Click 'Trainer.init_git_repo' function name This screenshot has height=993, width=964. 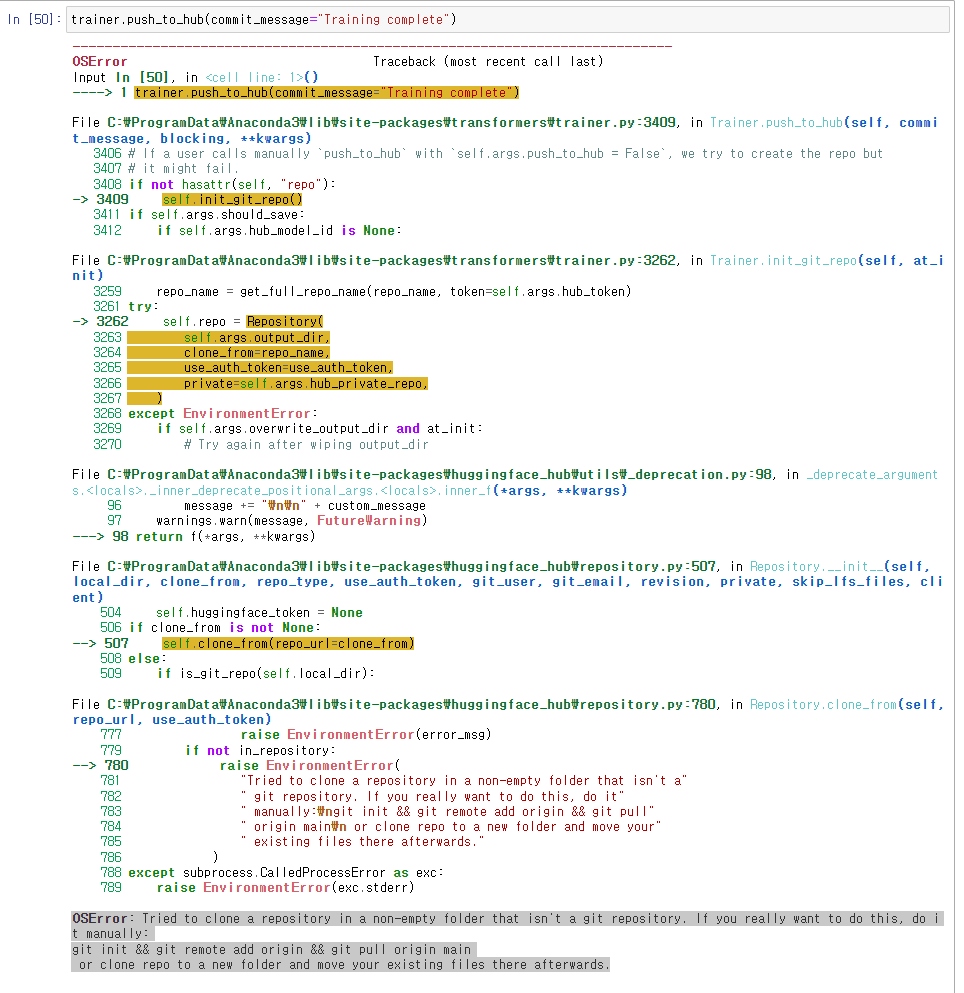pos(783,260)
